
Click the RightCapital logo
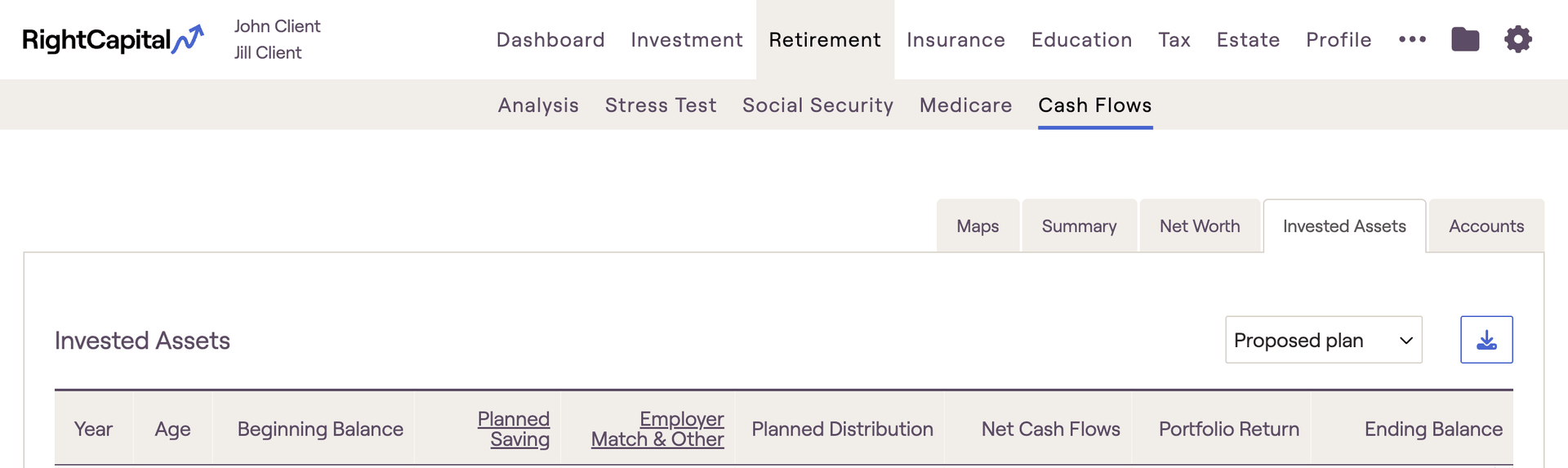click(113, 39)
